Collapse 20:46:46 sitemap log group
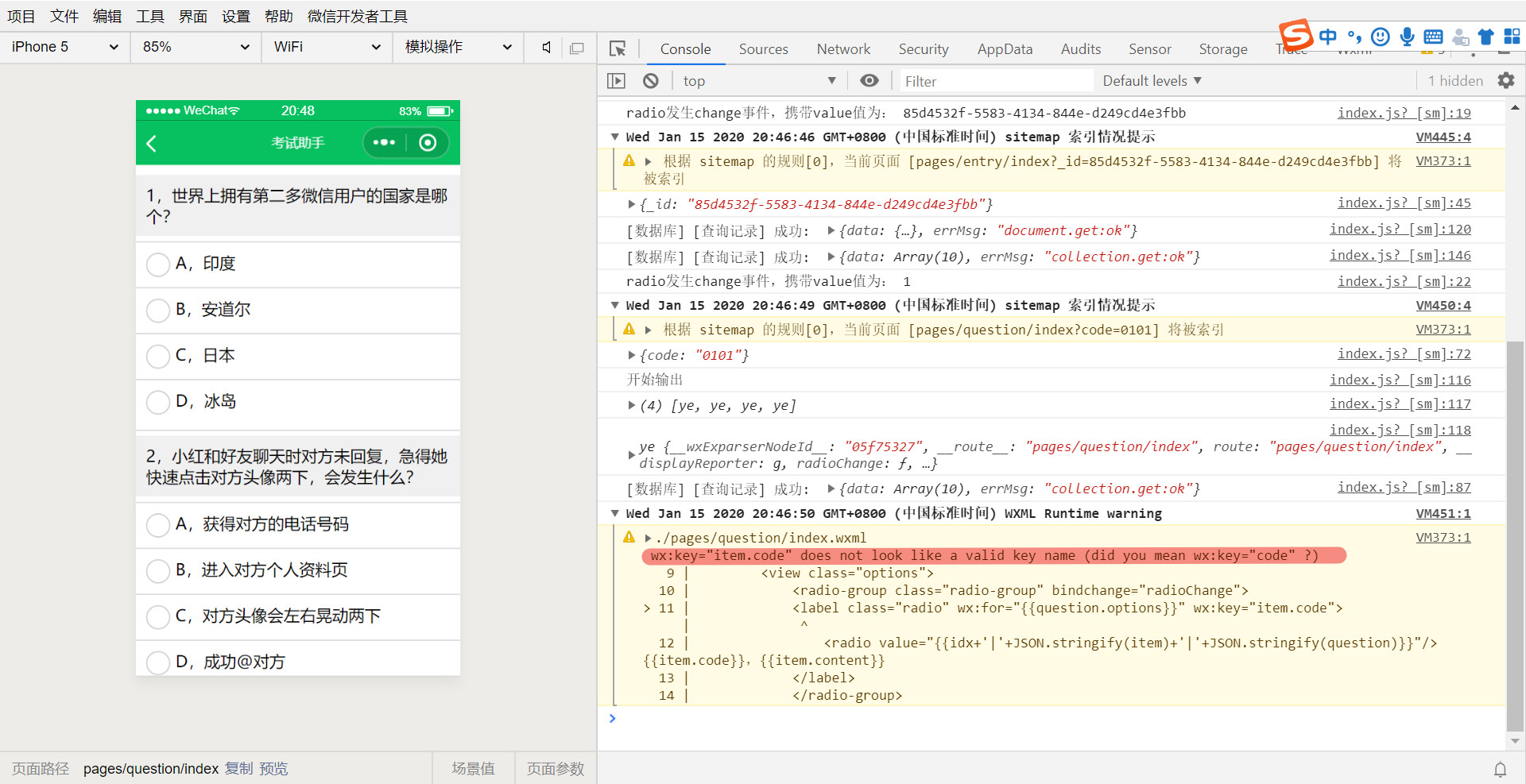The width and height of the screenshot is (1526, 784). (x=614, y=137)
